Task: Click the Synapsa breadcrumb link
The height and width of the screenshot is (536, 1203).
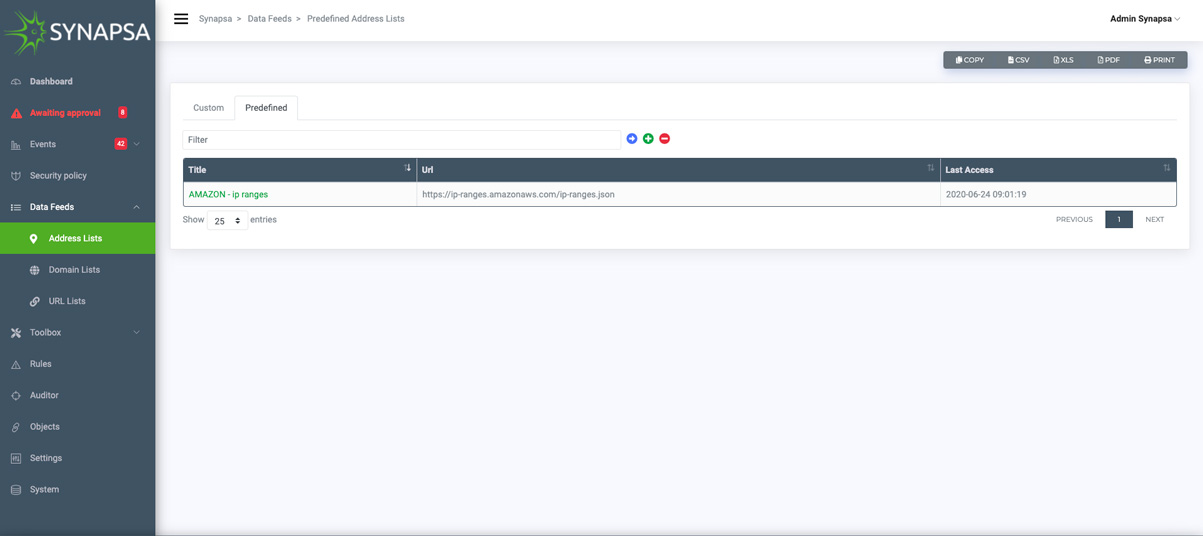Action: pos(215,19)
